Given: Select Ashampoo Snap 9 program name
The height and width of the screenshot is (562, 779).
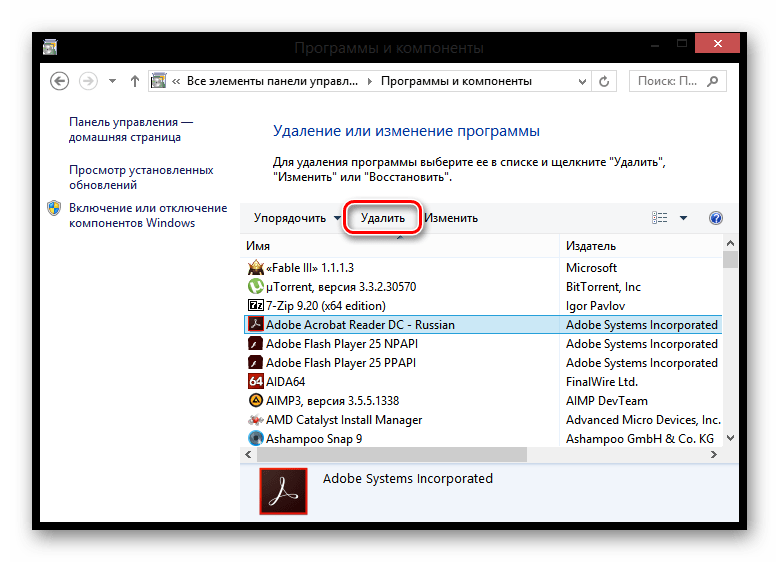Looking at the screenshot, I should click(314, 439).
